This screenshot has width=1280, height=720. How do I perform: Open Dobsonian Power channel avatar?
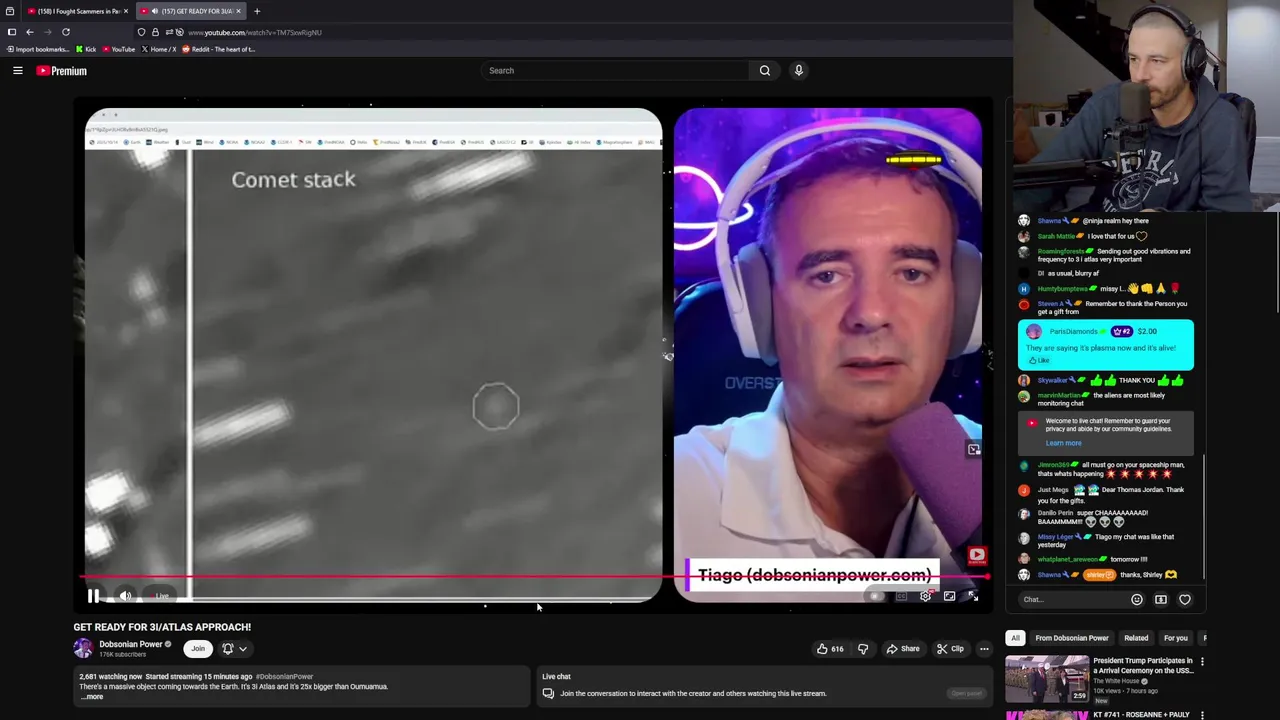(x=83, y=649)
